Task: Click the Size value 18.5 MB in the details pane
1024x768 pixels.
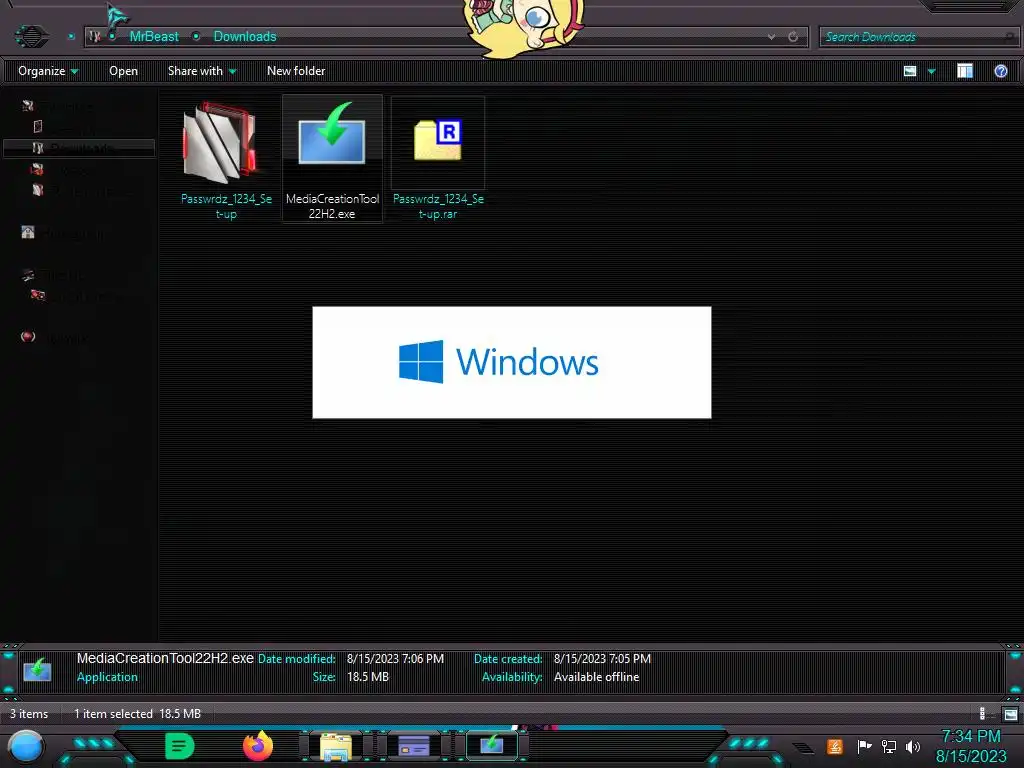Action: (x=368, y=677)
